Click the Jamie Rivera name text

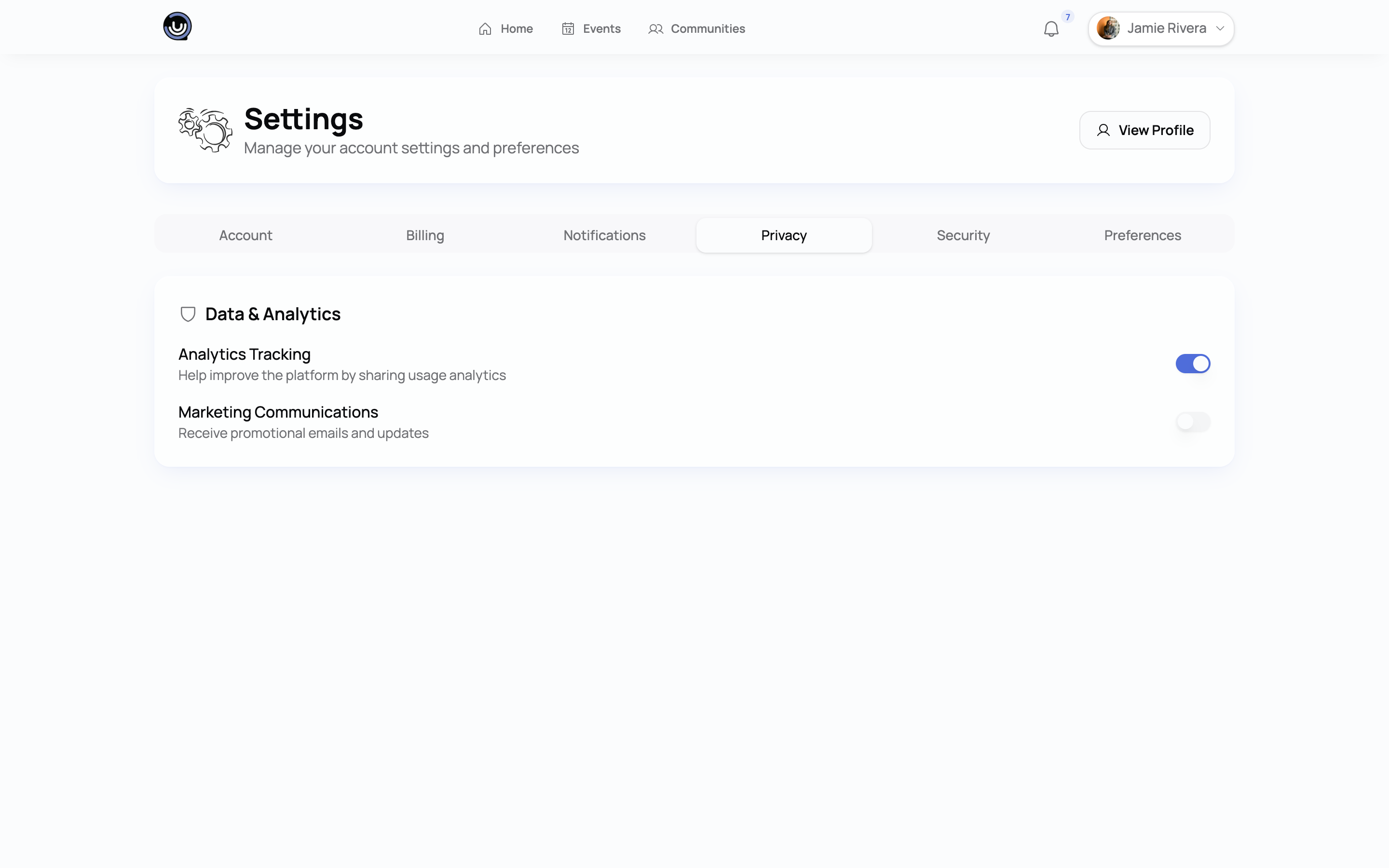pyautogui.click(x=1166, y=28)
